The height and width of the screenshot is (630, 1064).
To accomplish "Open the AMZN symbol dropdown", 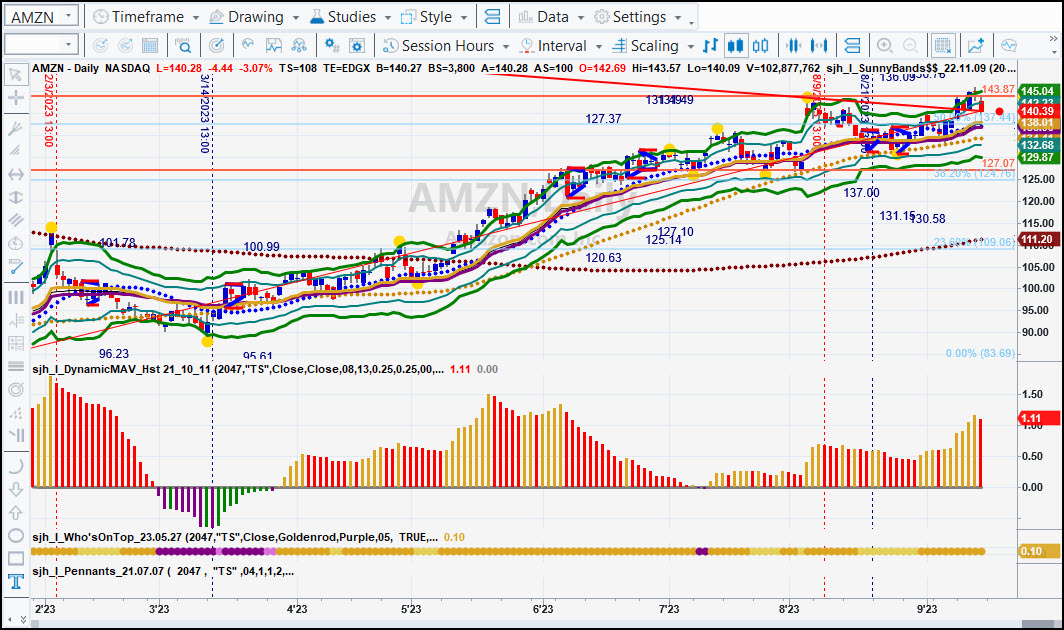I will [x=69, y=16].
